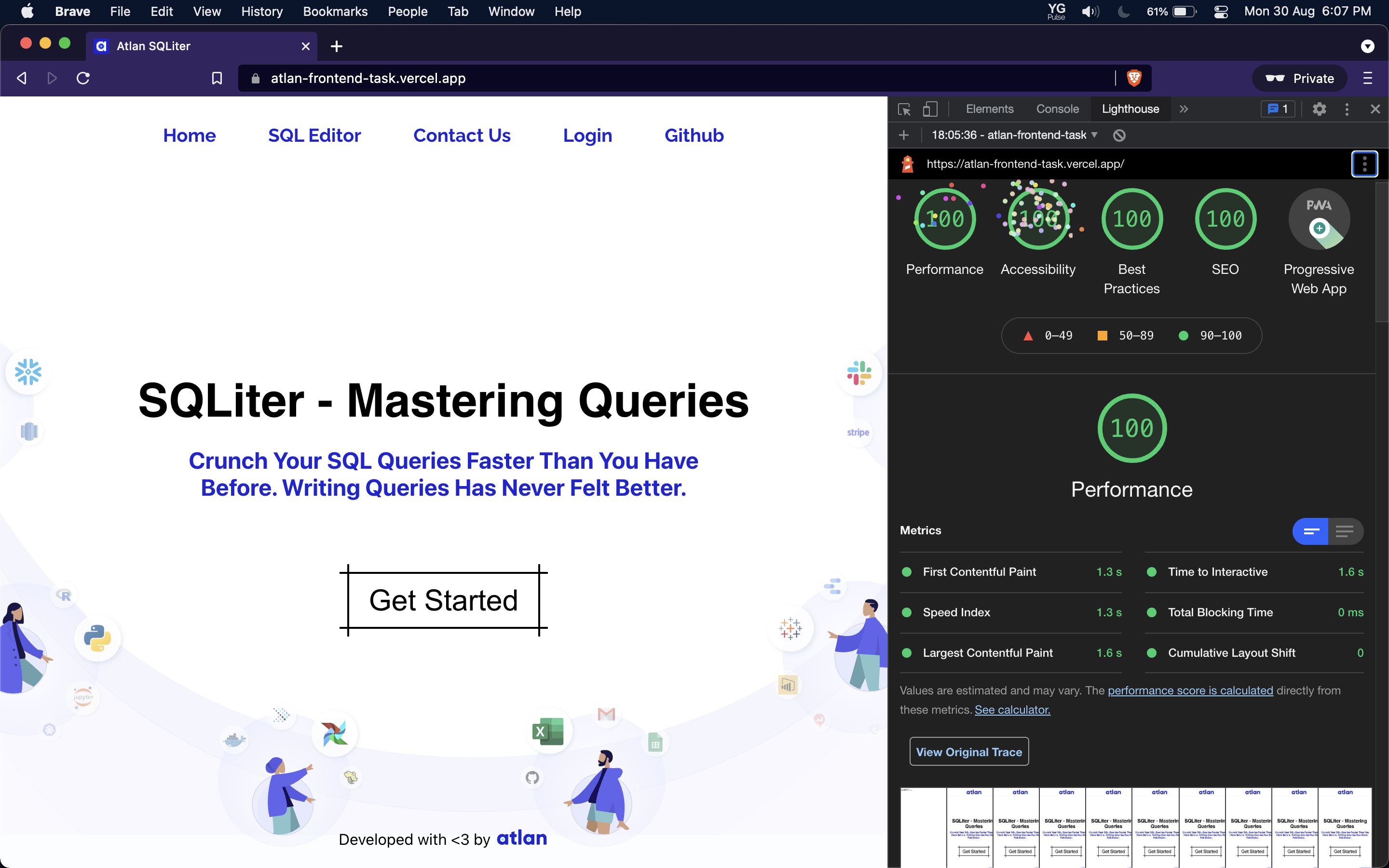Viewport: 1389px width, 868px height.
Task: Select the inspect element tool in DevTools
Action: click(x=904, y=108)
